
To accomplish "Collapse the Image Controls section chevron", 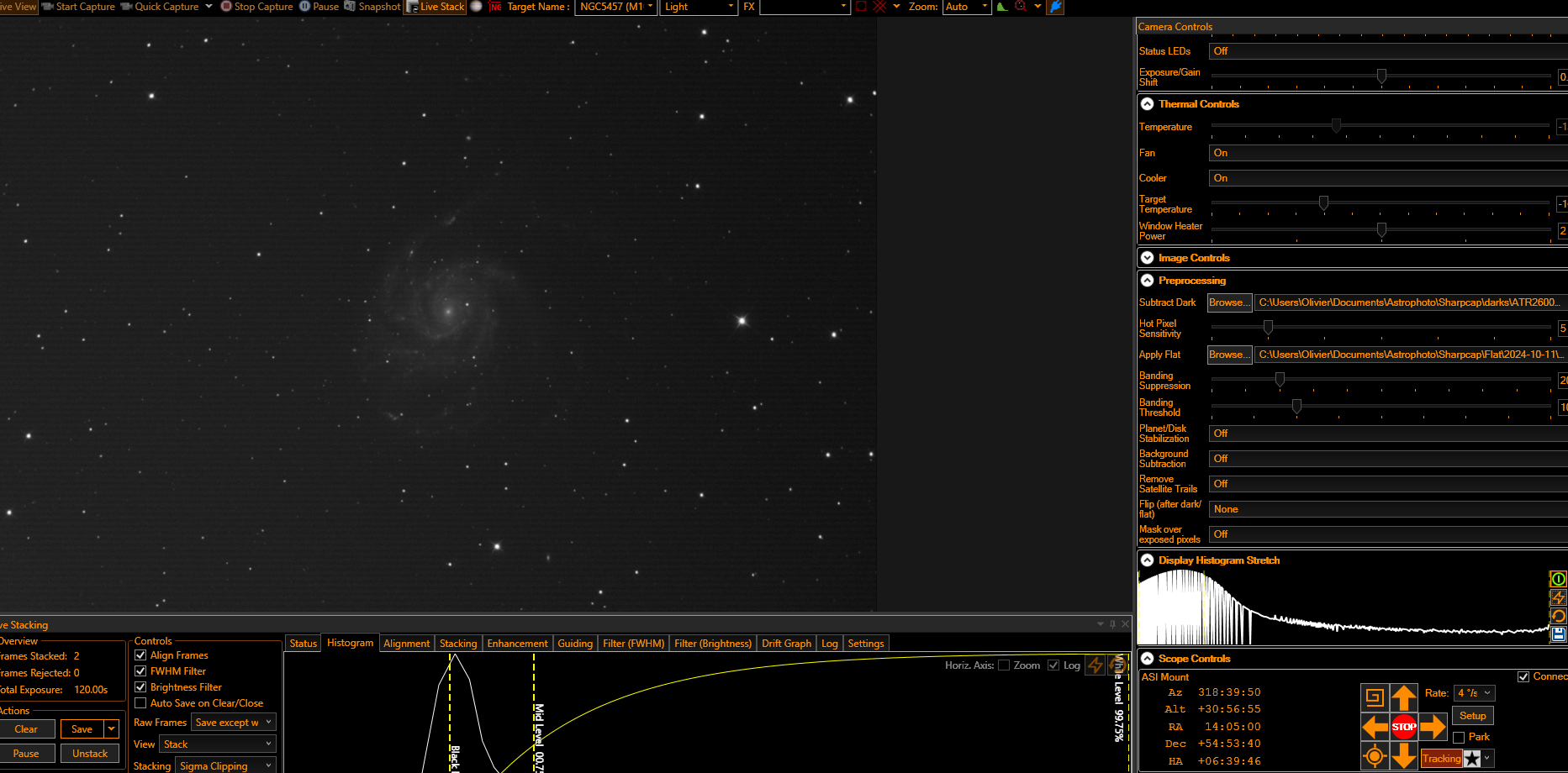I will (1148, 258).
